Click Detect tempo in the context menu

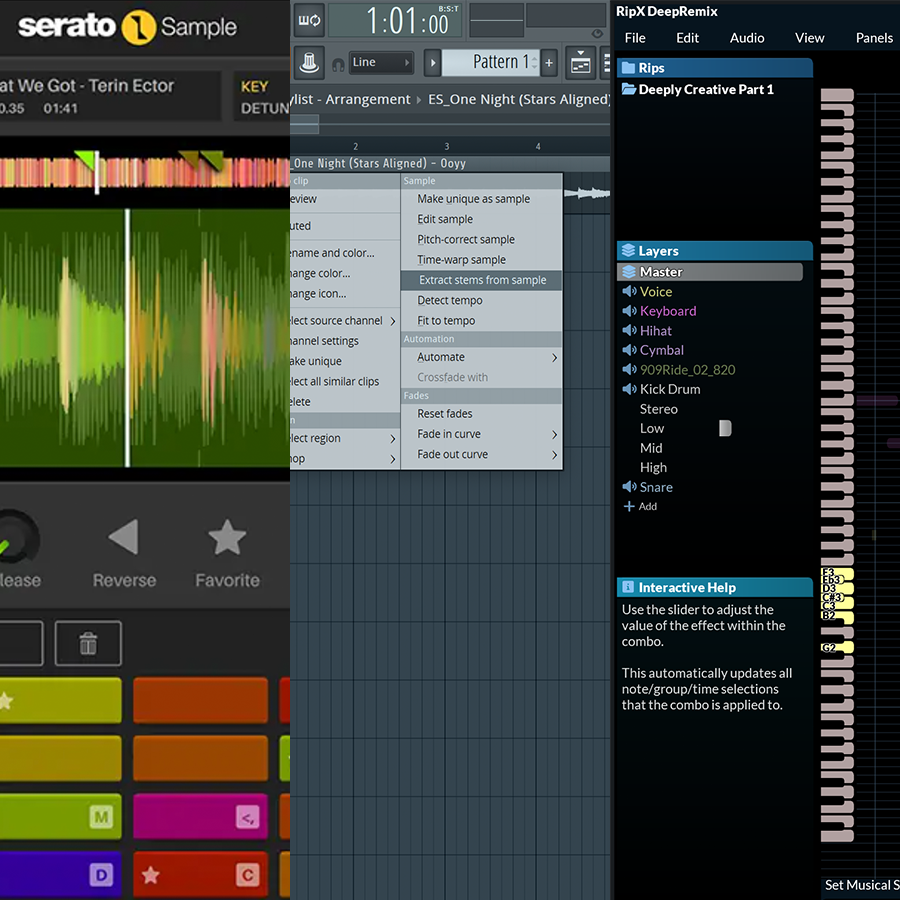point(449,300)
